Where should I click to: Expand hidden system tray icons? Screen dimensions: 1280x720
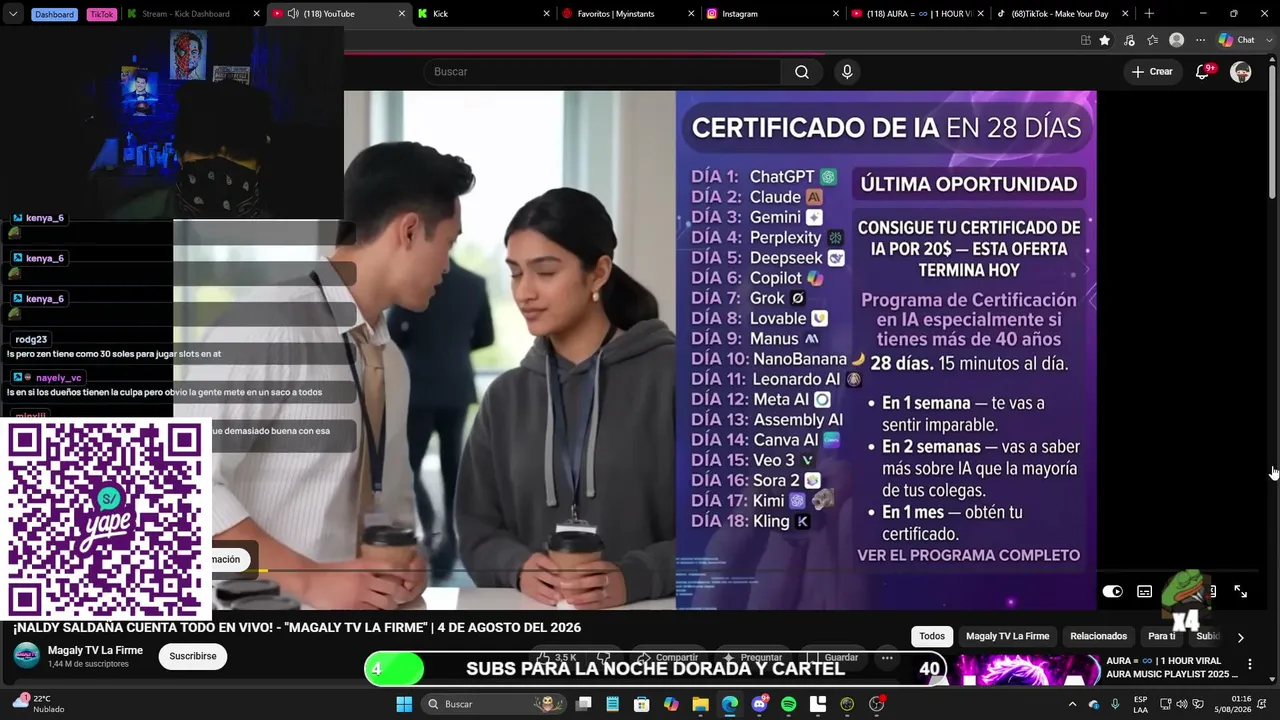pyautogui.click(x=1072, y=704)
